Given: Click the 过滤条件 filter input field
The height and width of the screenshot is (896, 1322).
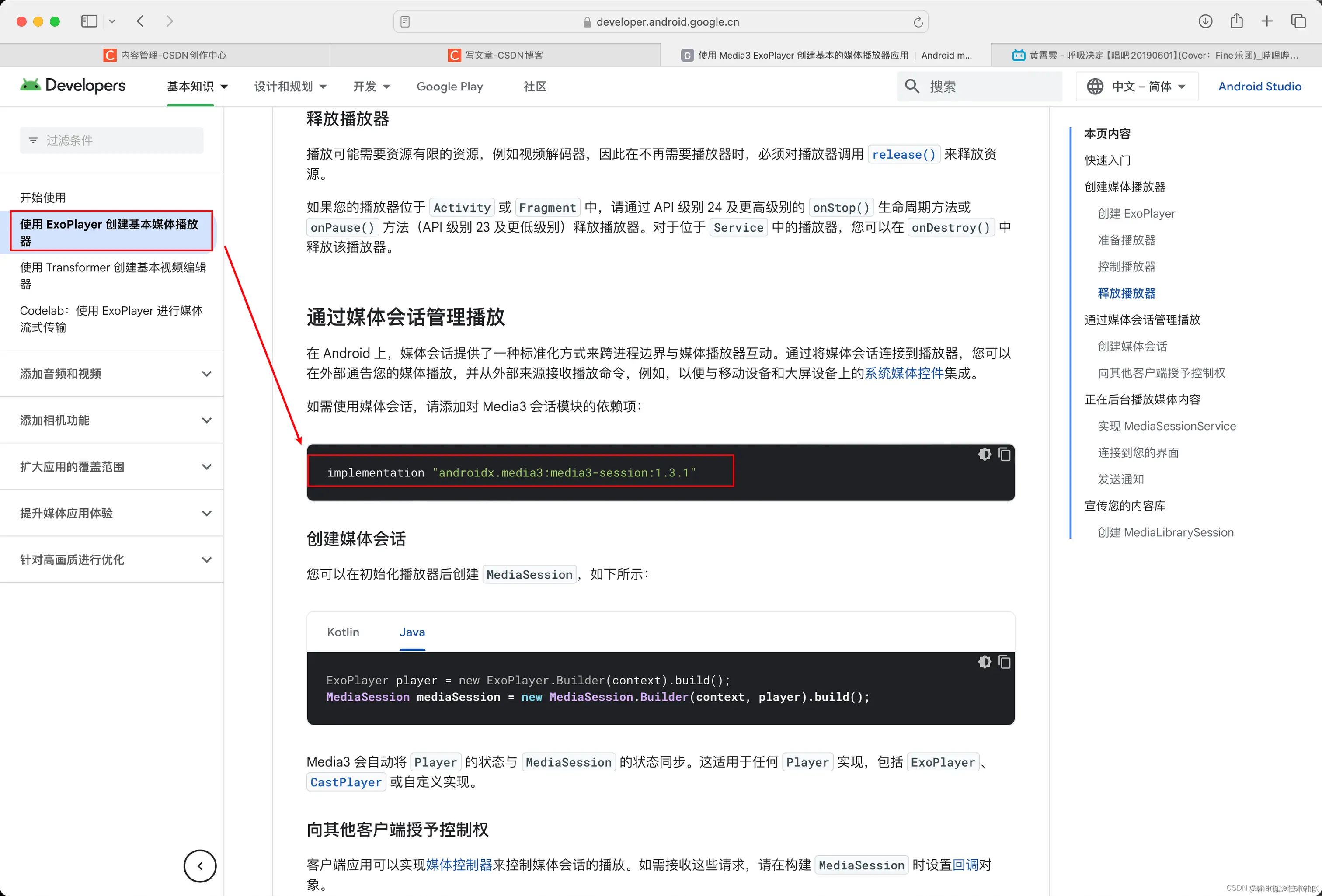Looking at the screenshot, I should pos(111,140).
